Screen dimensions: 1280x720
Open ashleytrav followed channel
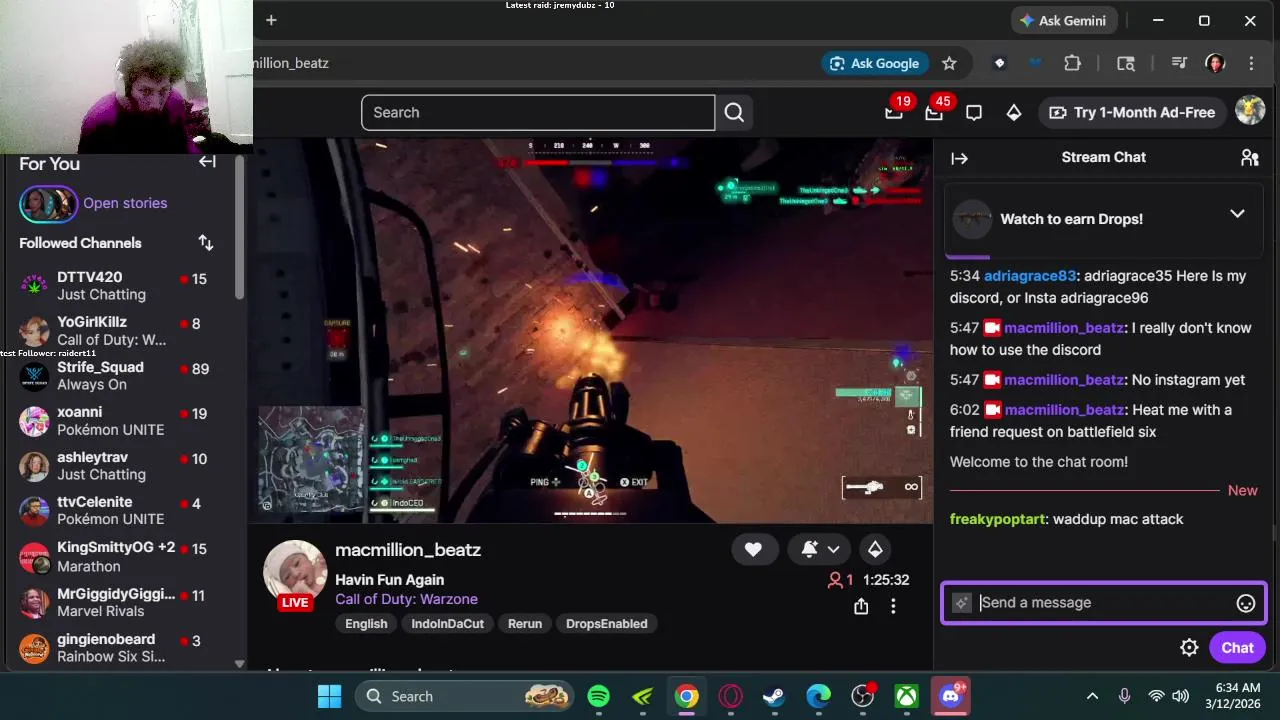(x=118, y=465)
